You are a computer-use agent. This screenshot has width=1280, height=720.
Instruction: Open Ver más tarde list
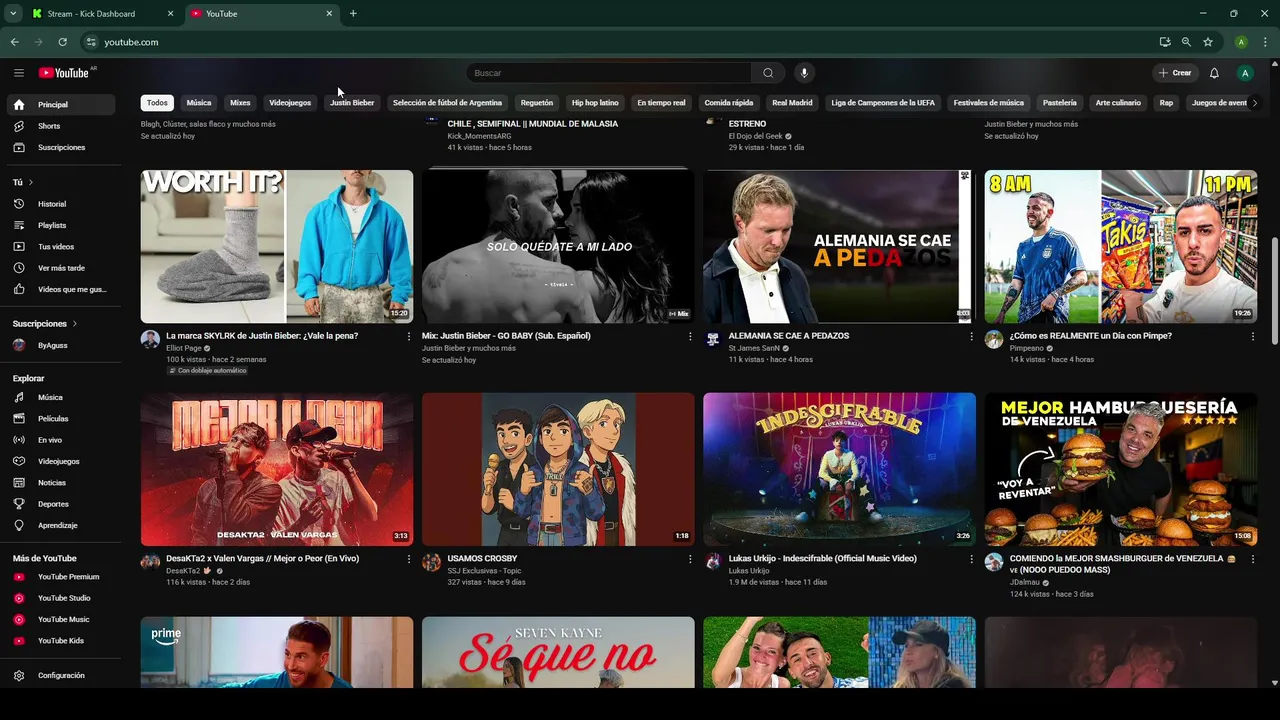click(60, 268)
